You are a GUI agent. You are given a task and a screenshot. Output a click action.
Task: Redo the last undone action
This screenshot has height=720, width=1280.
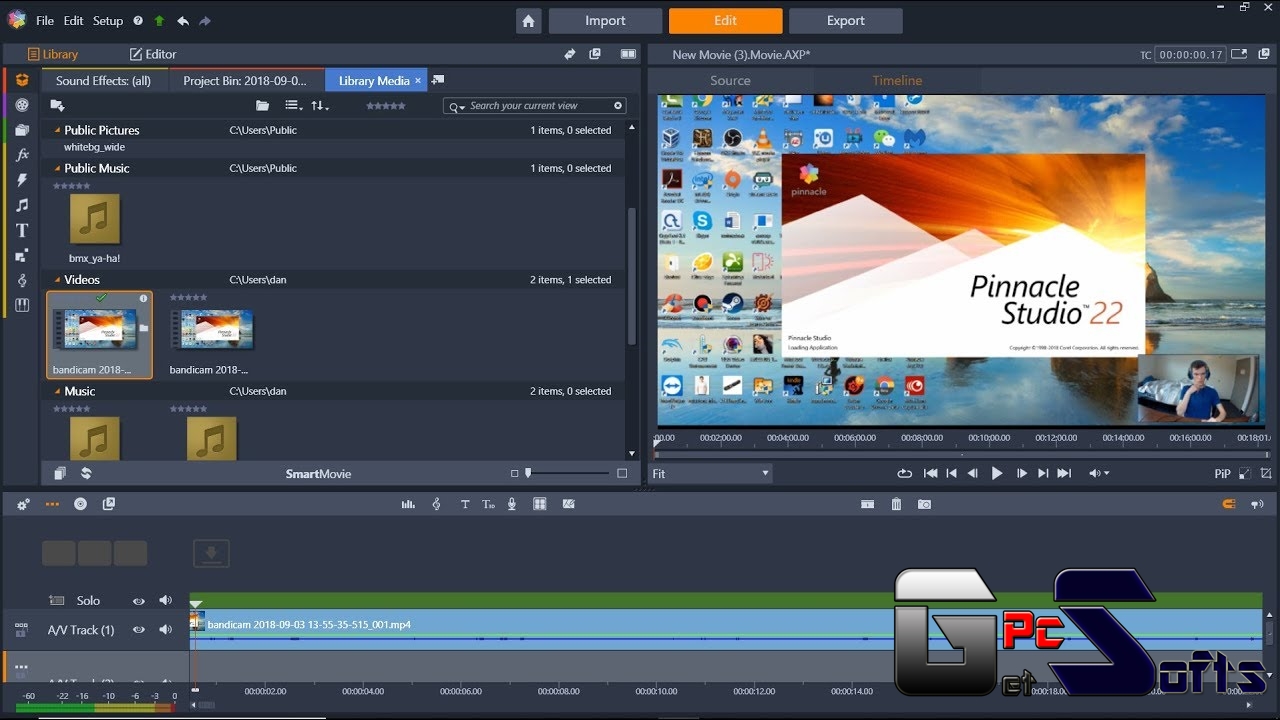pyautogui.click(x=205, y=20)
